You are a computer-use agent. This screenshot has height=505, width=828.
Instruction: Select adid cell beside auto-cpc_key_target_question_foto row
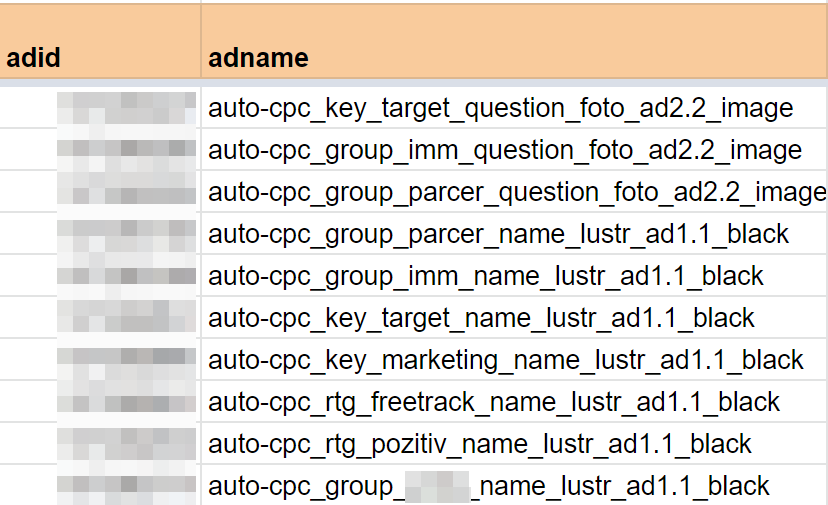tap(100, 108)
